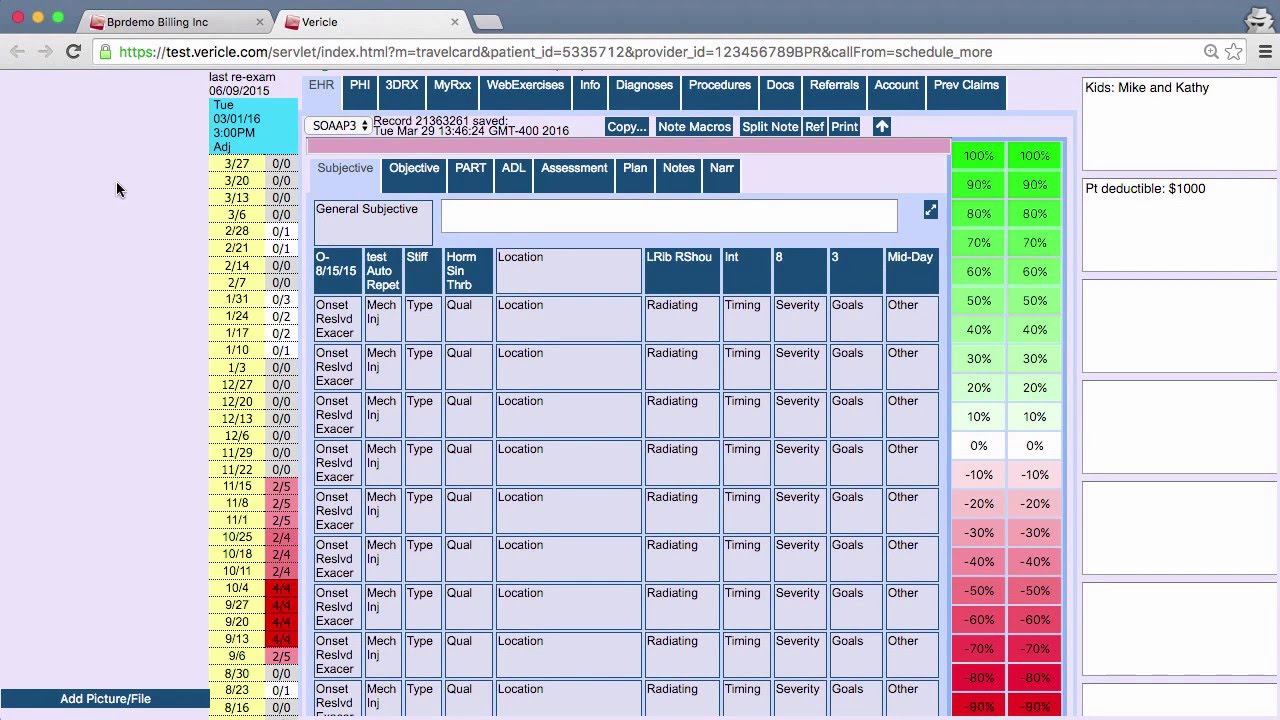Screen dimensions: 1280x720
Task: Click the 3/27 visit date row
Action: [253, 164]
